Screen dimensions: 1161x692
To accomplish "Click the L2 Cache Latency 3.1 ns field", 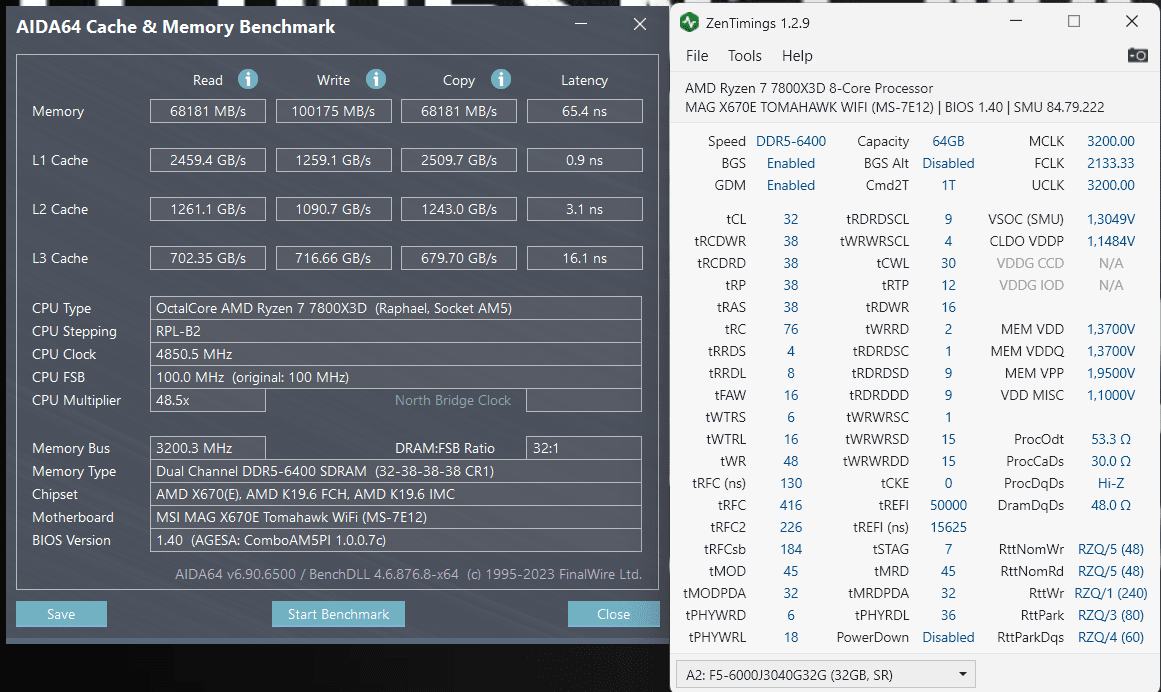I will point(585,209).
